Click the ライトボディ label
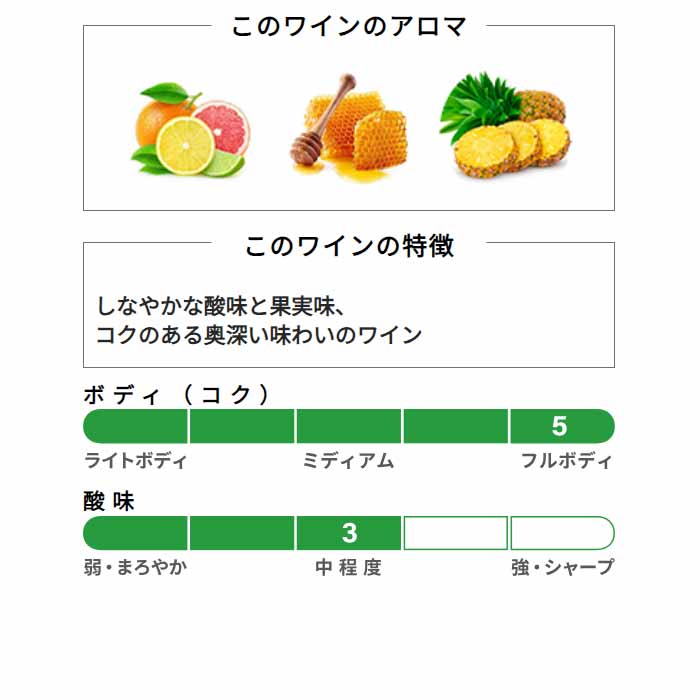The image size is (700, 700). click(135, 460)
